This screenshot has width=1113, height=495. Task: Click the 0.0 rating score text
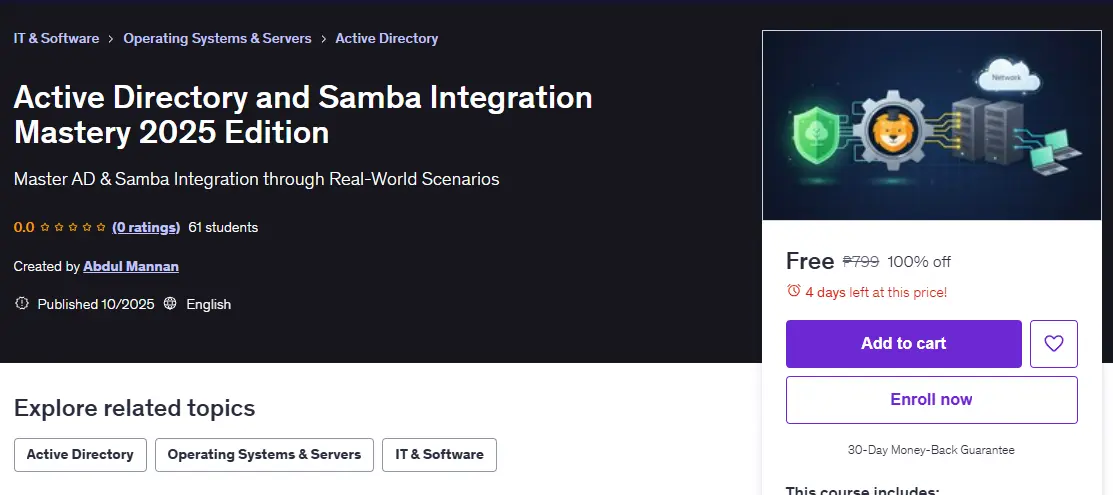(24, 227)
